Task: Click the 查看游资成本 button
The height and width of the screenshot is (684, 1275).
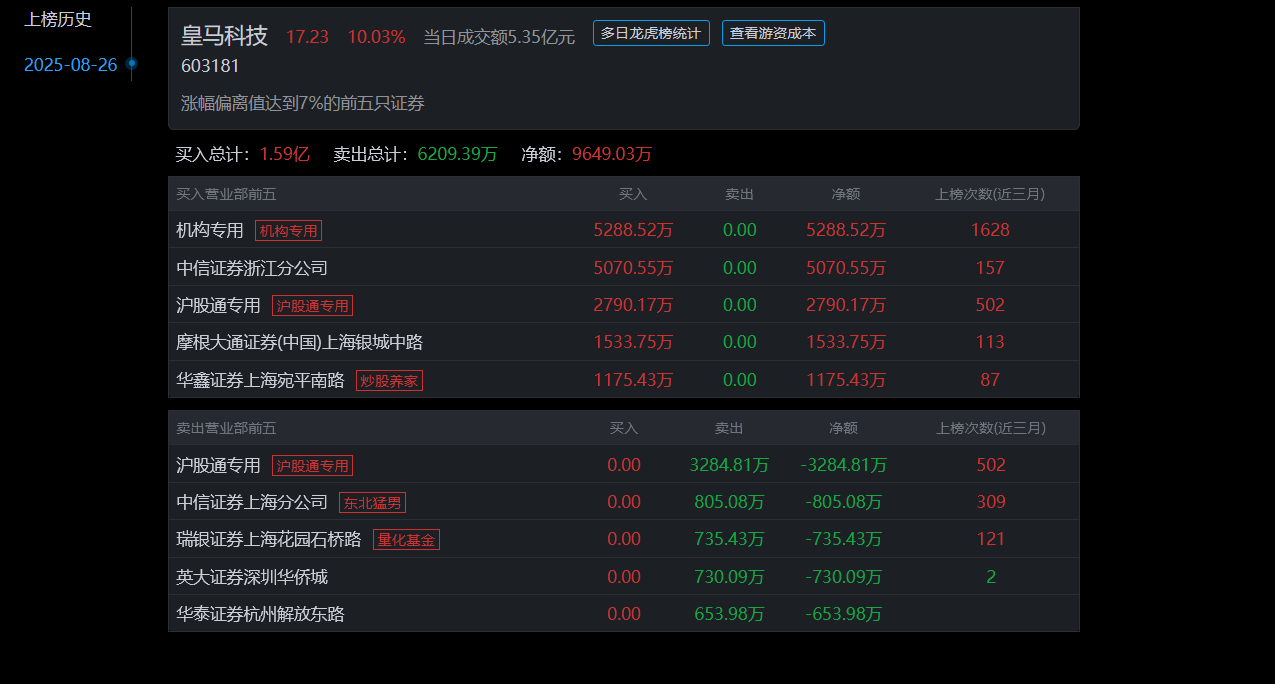Action: 773,33
